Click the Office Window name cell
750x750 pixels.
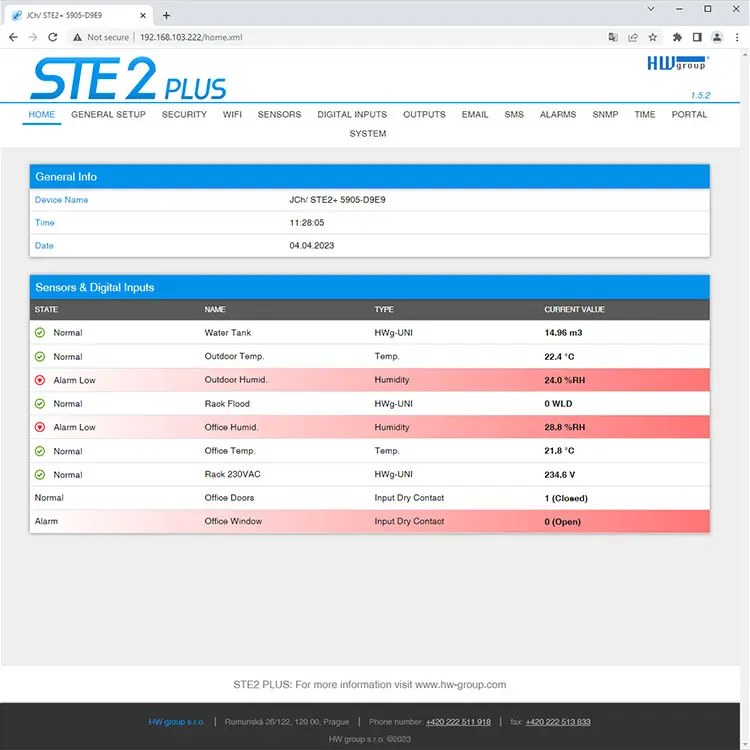pos(233,521)
